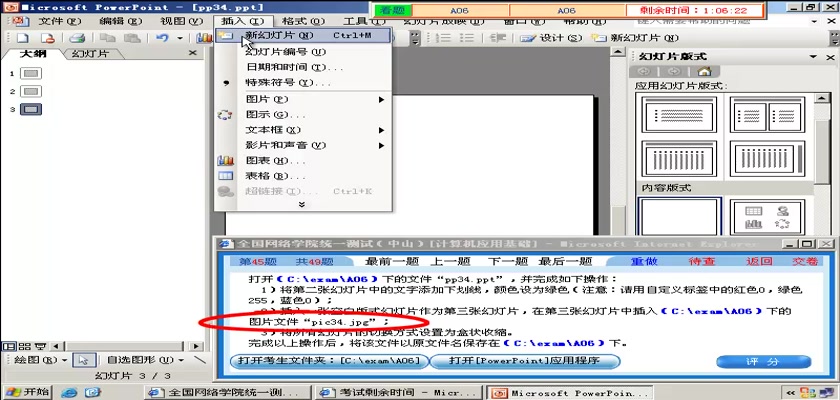The height and width of the screenshot is (400, 840).
Task: Choose 图表 in Insert menu
Action: coord(304,161)
